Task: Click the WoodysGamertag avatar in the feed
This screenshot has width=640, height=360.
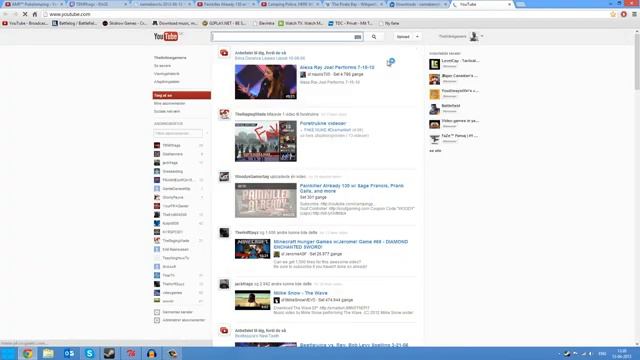Action: pyautogui.click(x=224, y=177)
